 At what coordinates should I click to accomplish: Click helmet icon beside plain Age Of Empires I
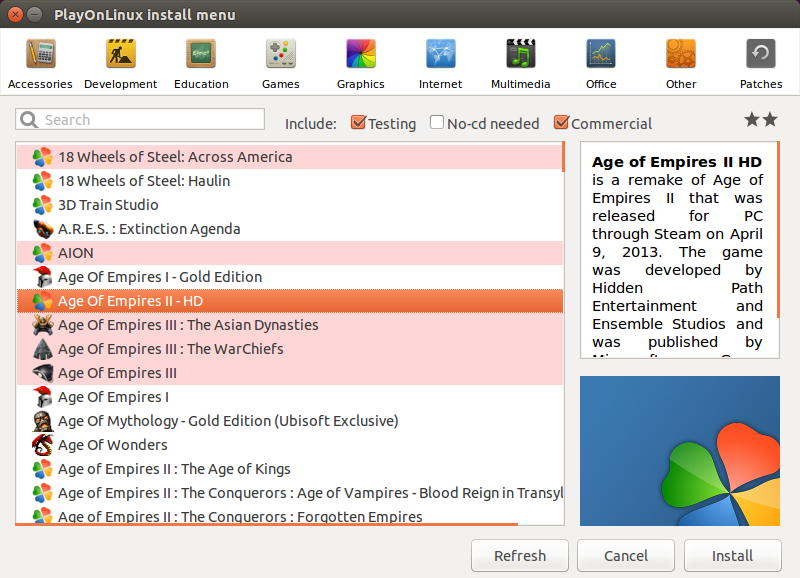[x=42, y=397]
